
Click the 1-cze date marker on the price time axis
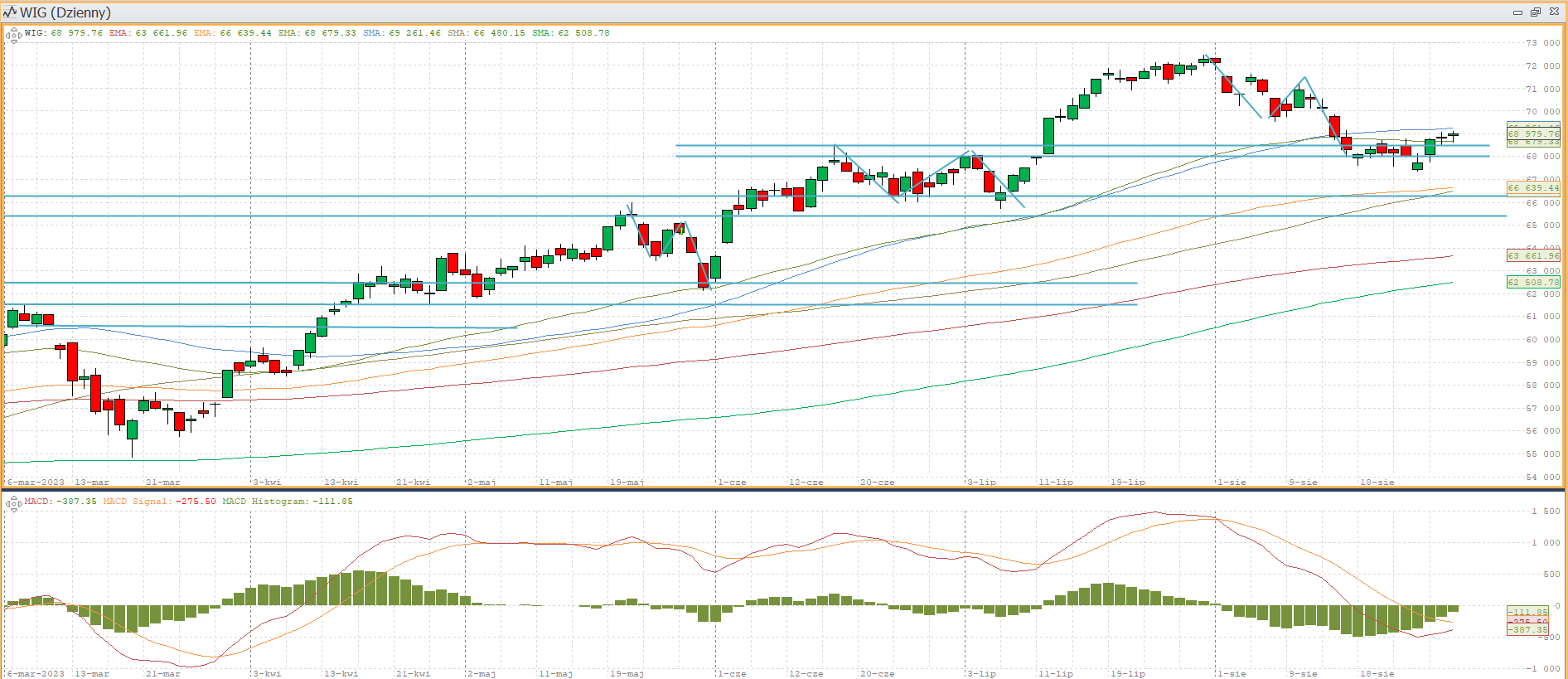tap(731, 482)
